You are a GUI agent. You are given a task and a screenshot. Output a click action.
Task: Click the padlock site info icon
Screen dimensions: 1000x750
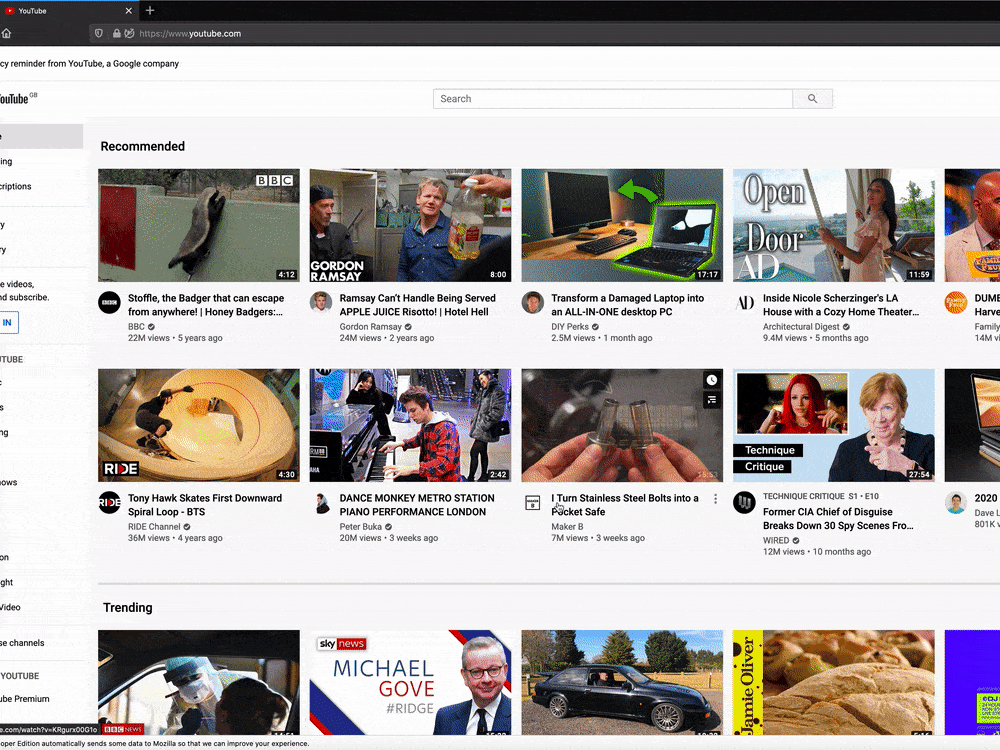(117, 33)
